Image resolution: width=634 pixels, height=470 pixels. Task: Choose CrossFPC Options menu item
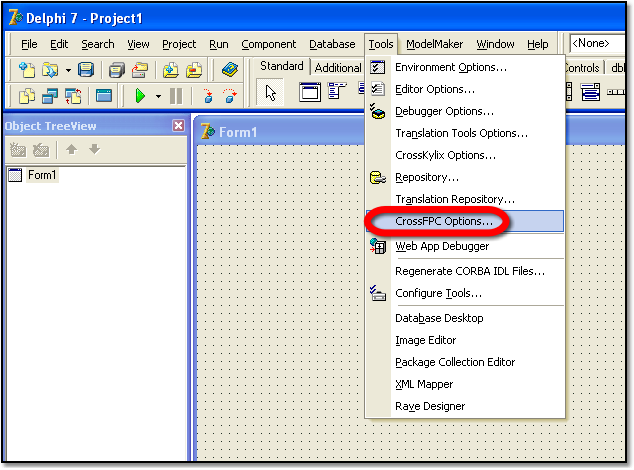pyautogui.click(x=465, y=221)
